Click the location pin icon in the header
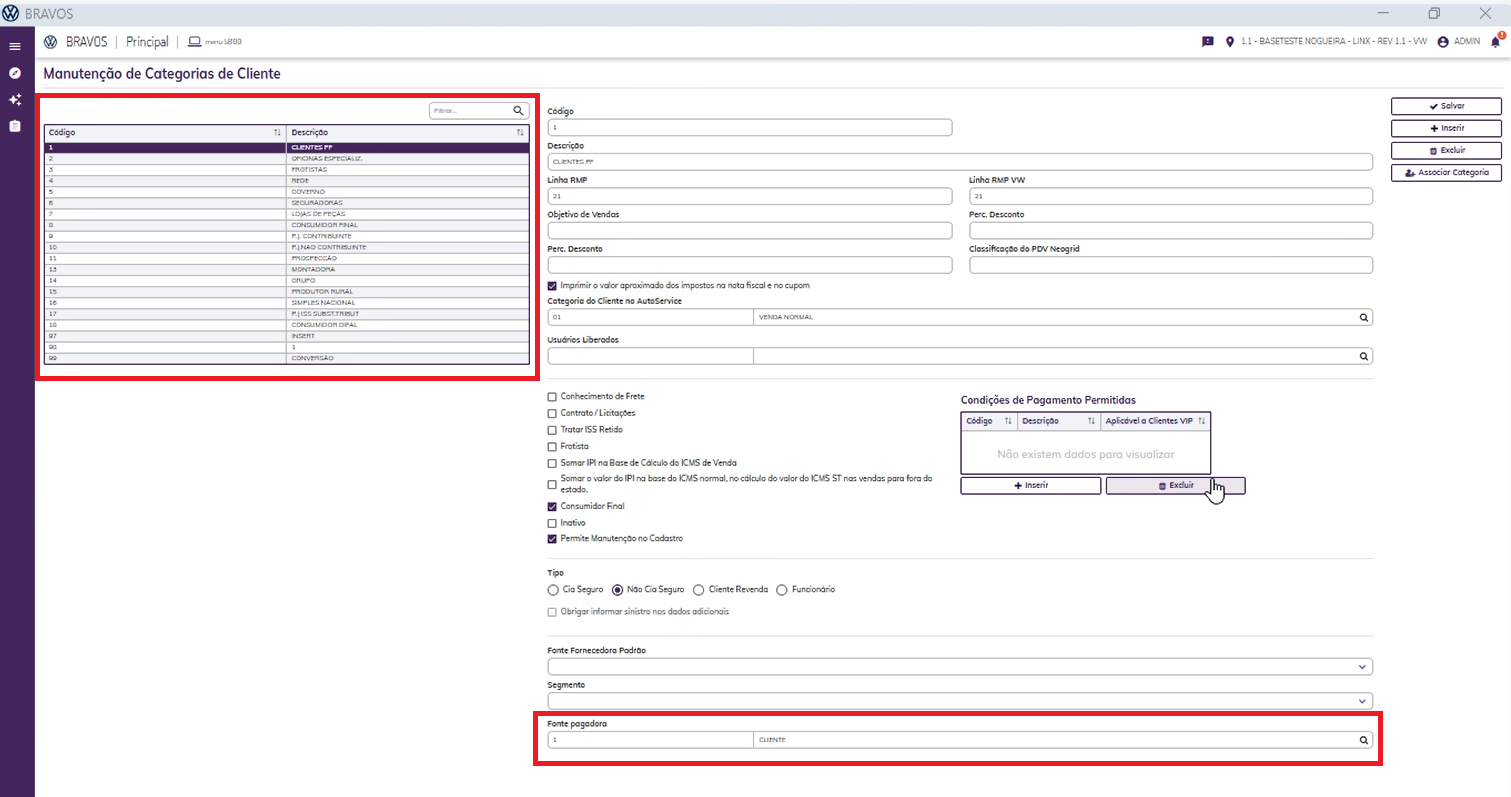The height and width of the screenshot is (797, 1511). (1229, 42)
